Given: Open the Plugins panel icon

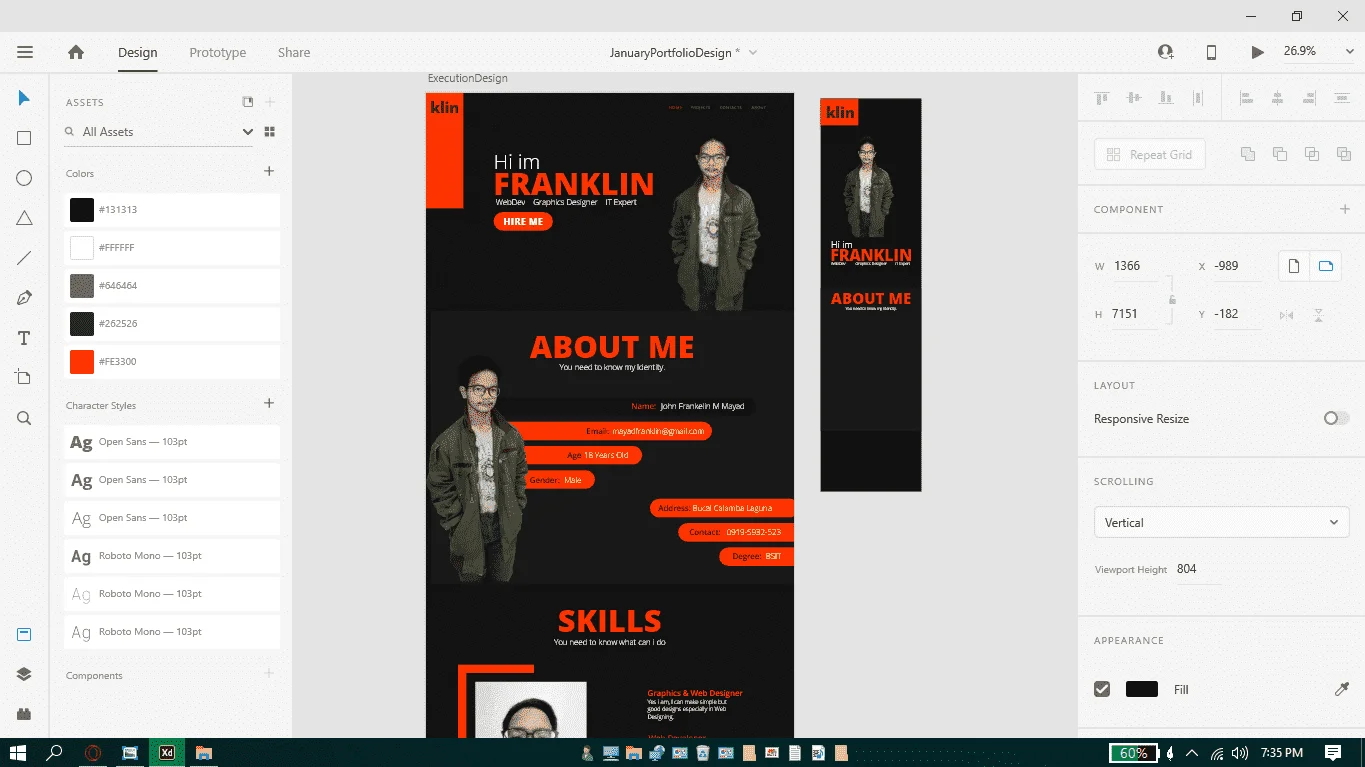Looking at the screenshot, I should (x=24, y=714).
